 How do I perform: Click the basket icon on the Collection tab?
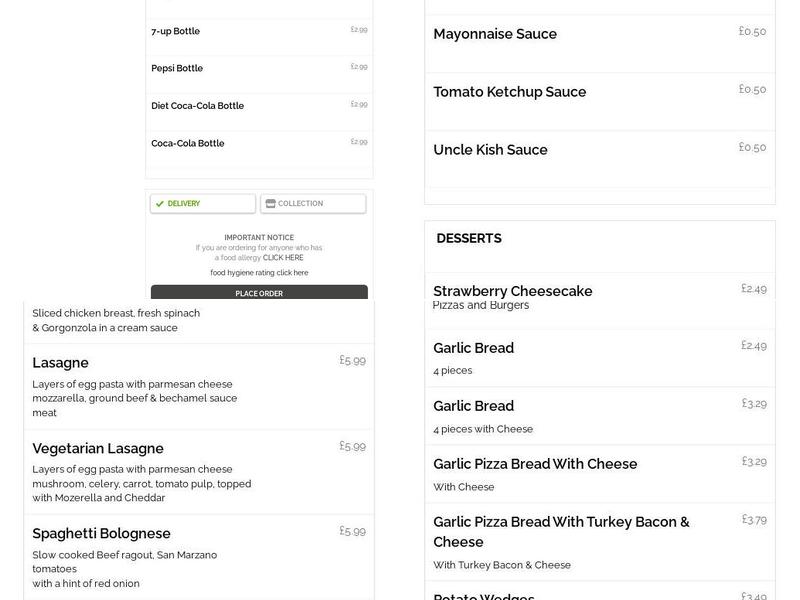coord(268,203)
